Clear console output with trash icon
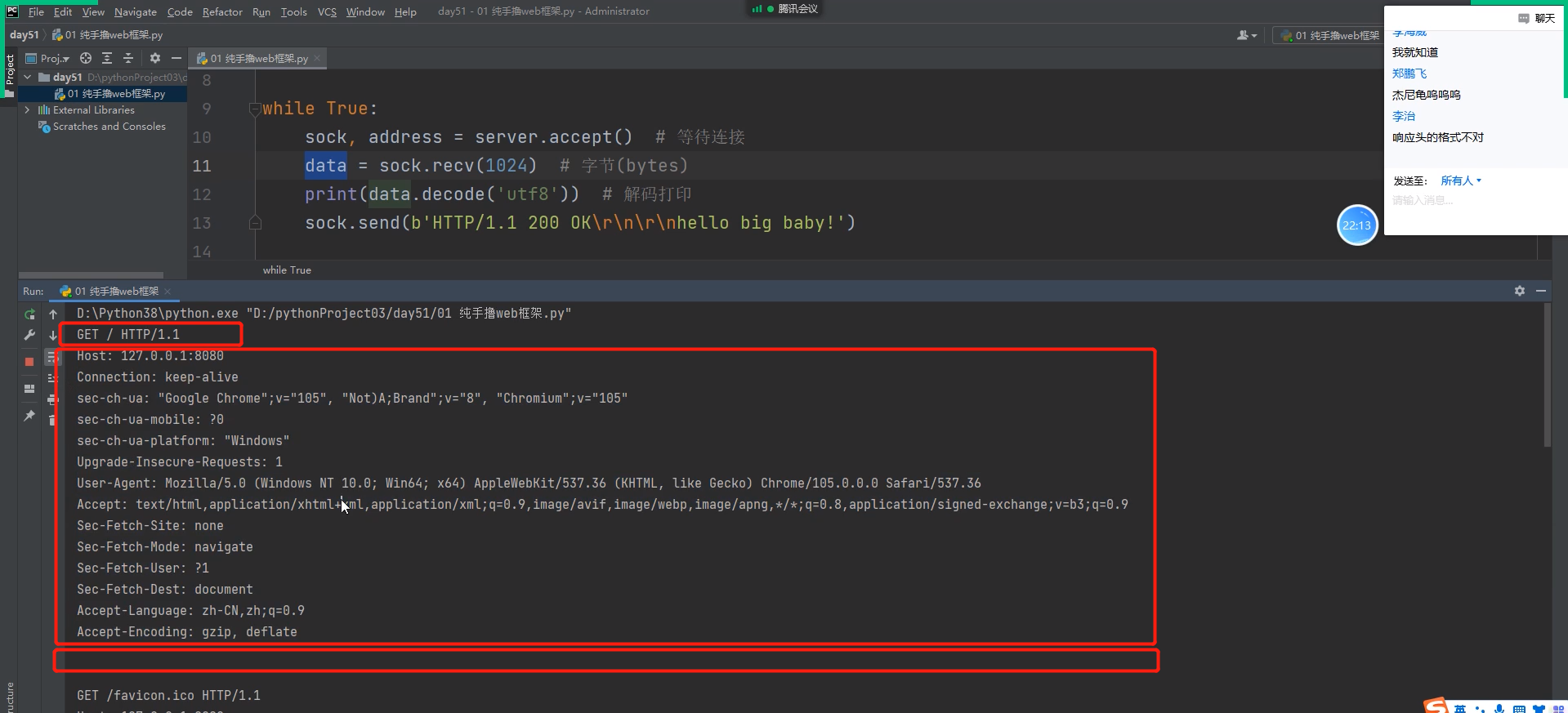 (52, 420)
